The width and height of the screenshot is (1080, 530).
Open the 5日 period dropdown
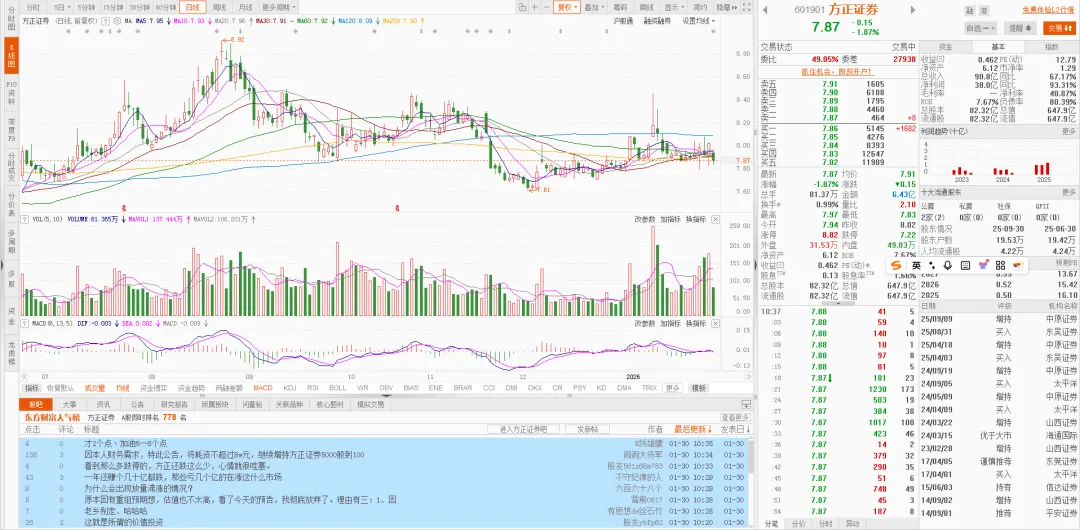61,8
